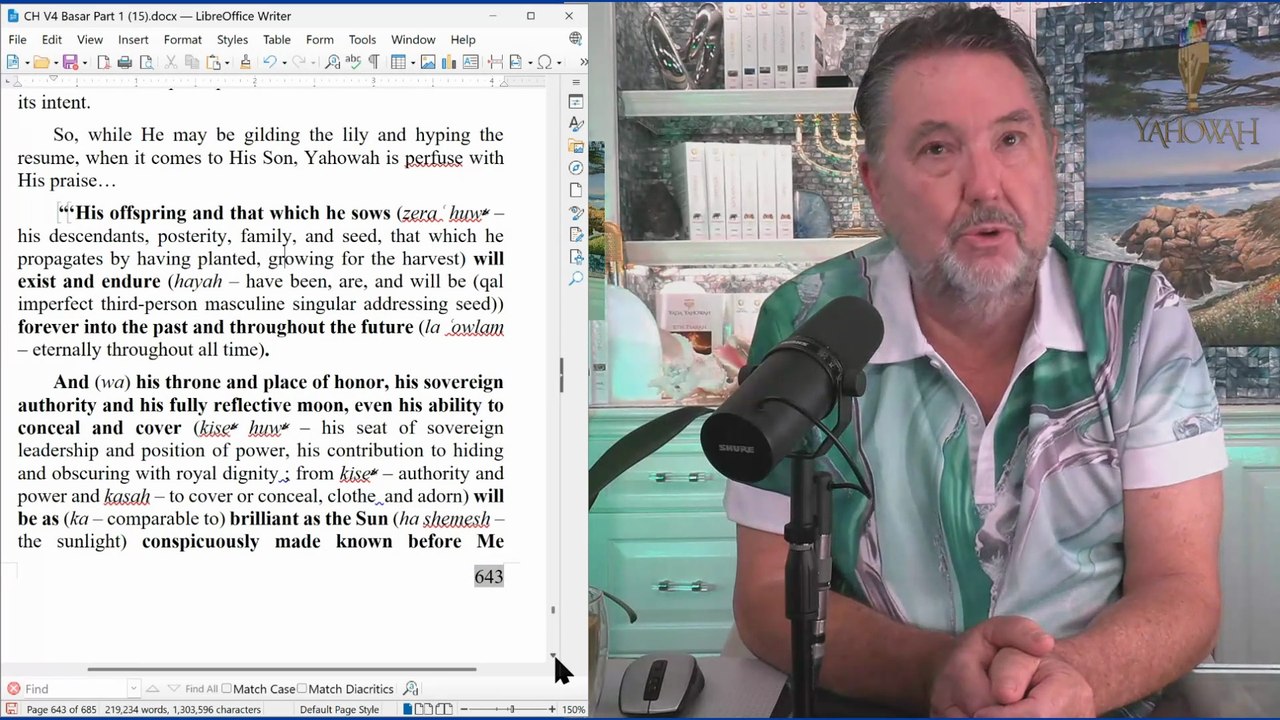Open the File menu
This screenshot has width=1280, height=720.
click(x=17, y=40)
